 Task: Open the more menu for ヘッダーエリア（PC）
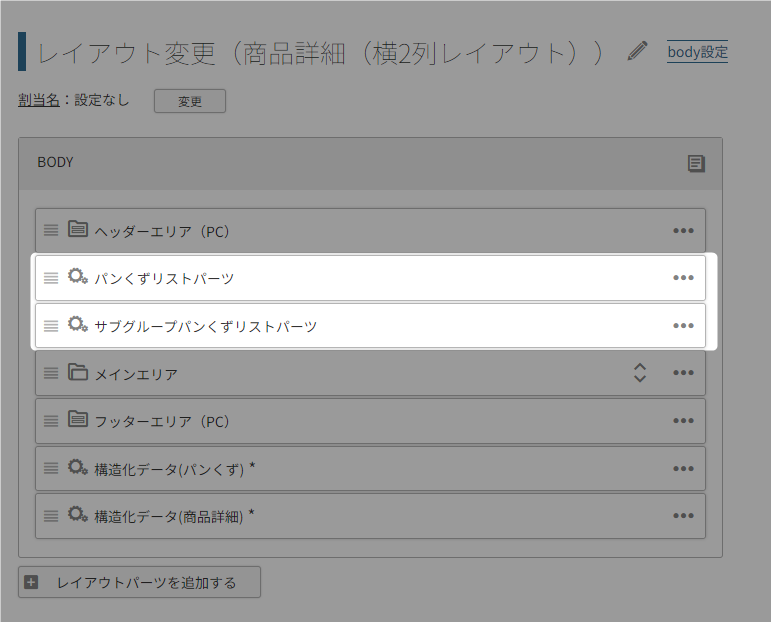coord(683,231)
